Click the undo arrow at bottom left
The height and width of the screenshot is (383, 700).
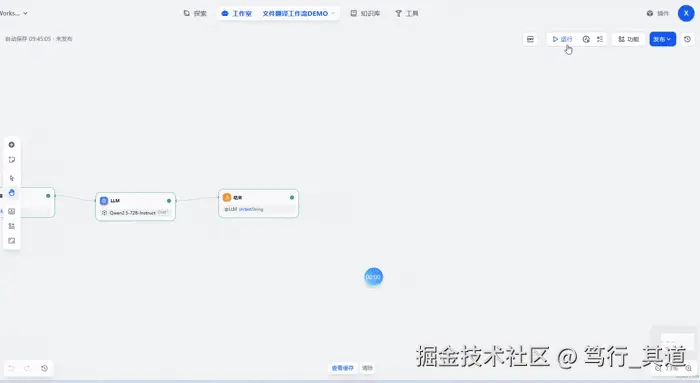click(12, 368)
